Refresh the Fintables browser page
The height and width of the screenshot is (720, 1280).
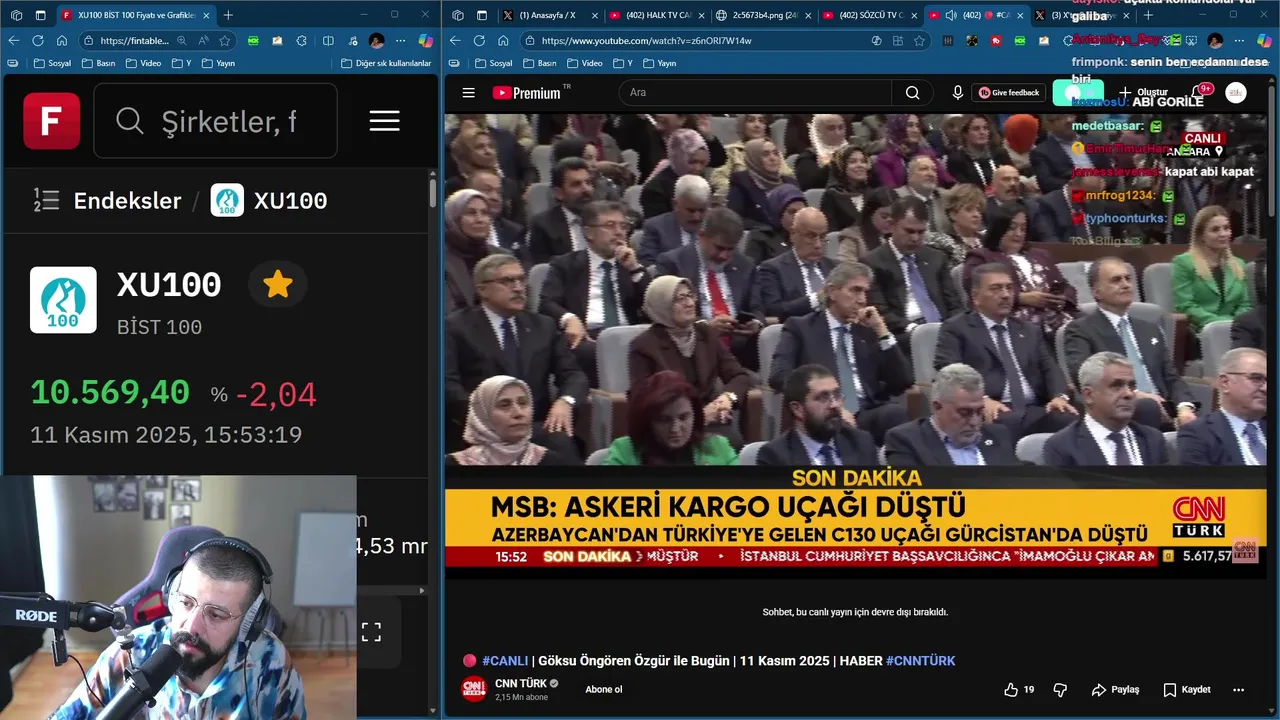[38, 41]
